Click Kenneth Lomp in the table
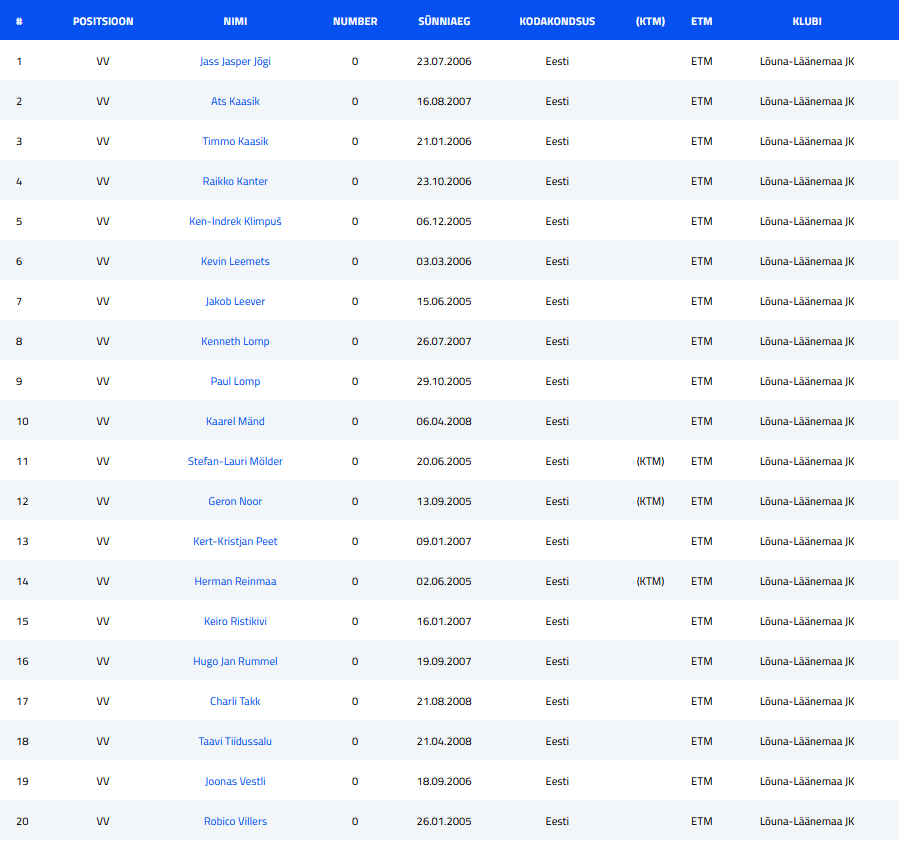The height and width of the screenshot is (845, 899). point(235,341)
